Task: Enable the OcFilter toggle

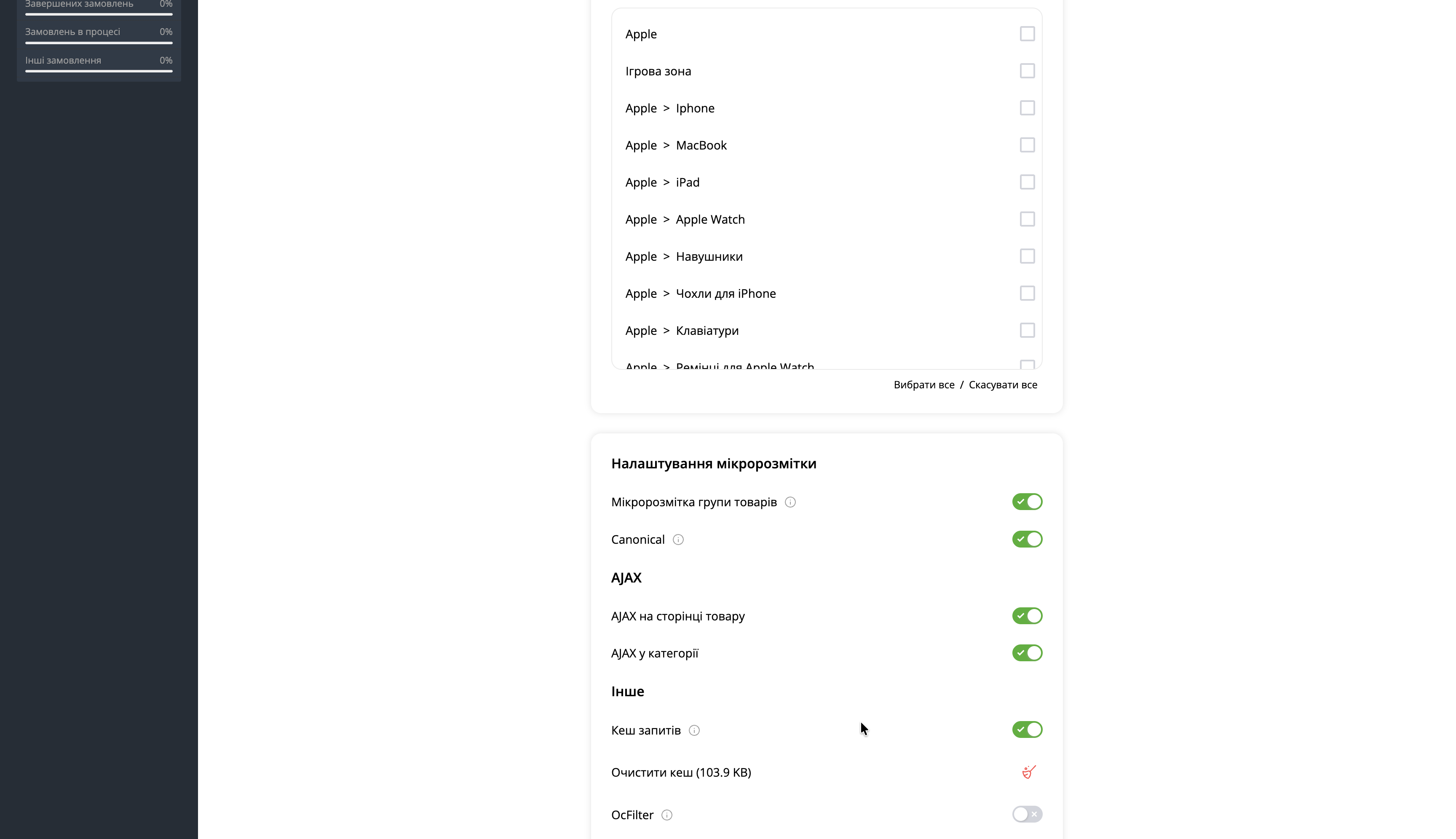Action: pos(1027,814)
